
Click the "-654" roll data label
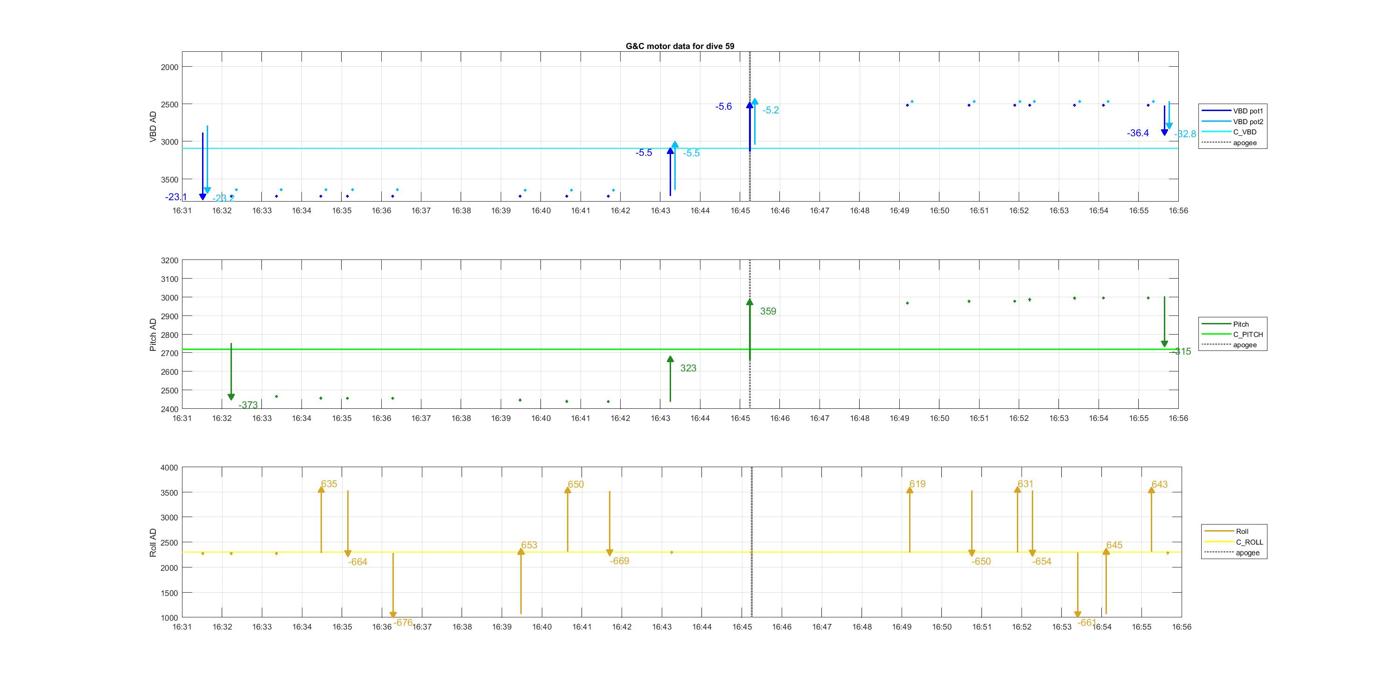(x=1042, y=562)
